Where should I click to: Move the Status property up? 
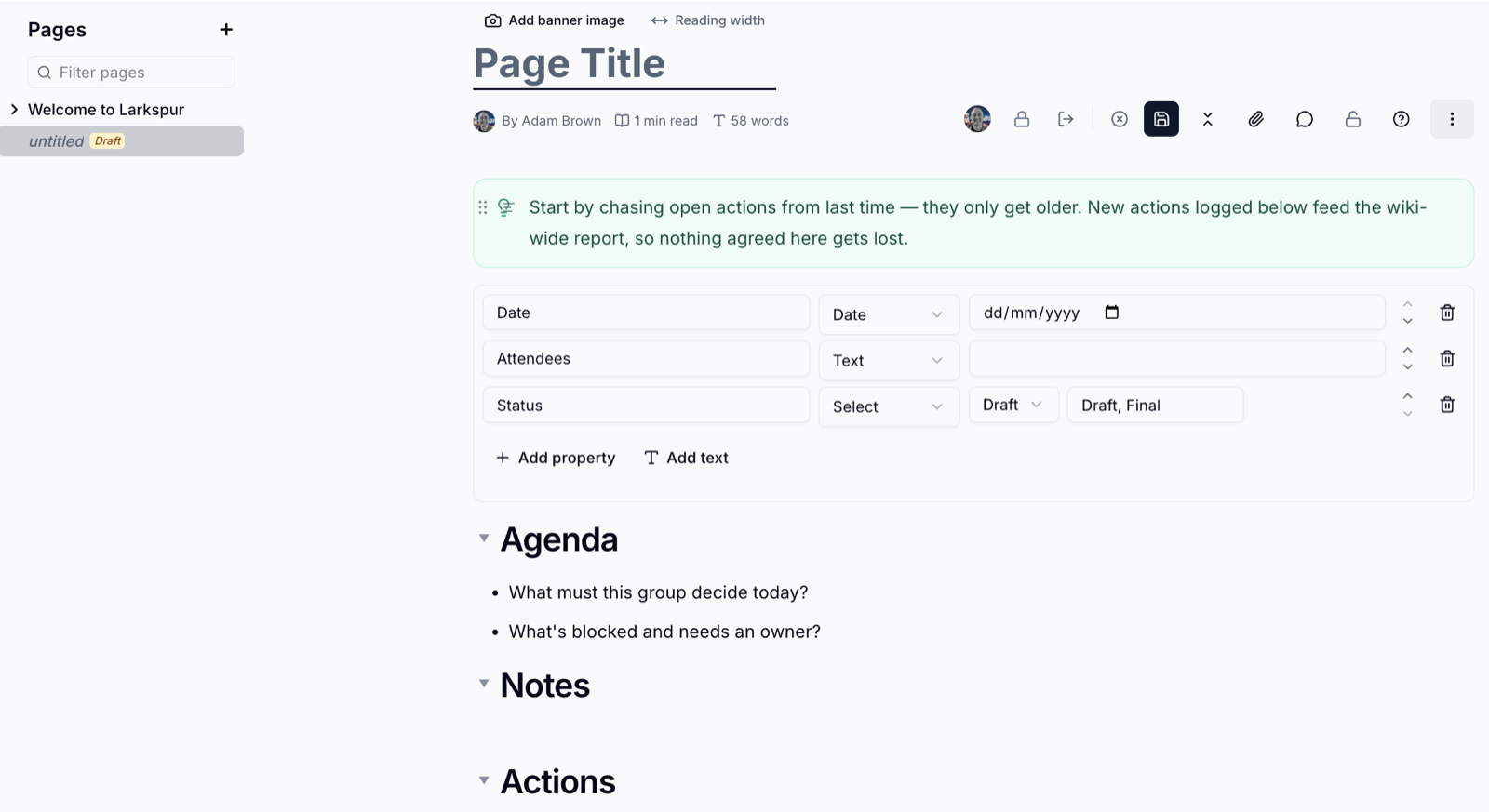coord(1408,396)
